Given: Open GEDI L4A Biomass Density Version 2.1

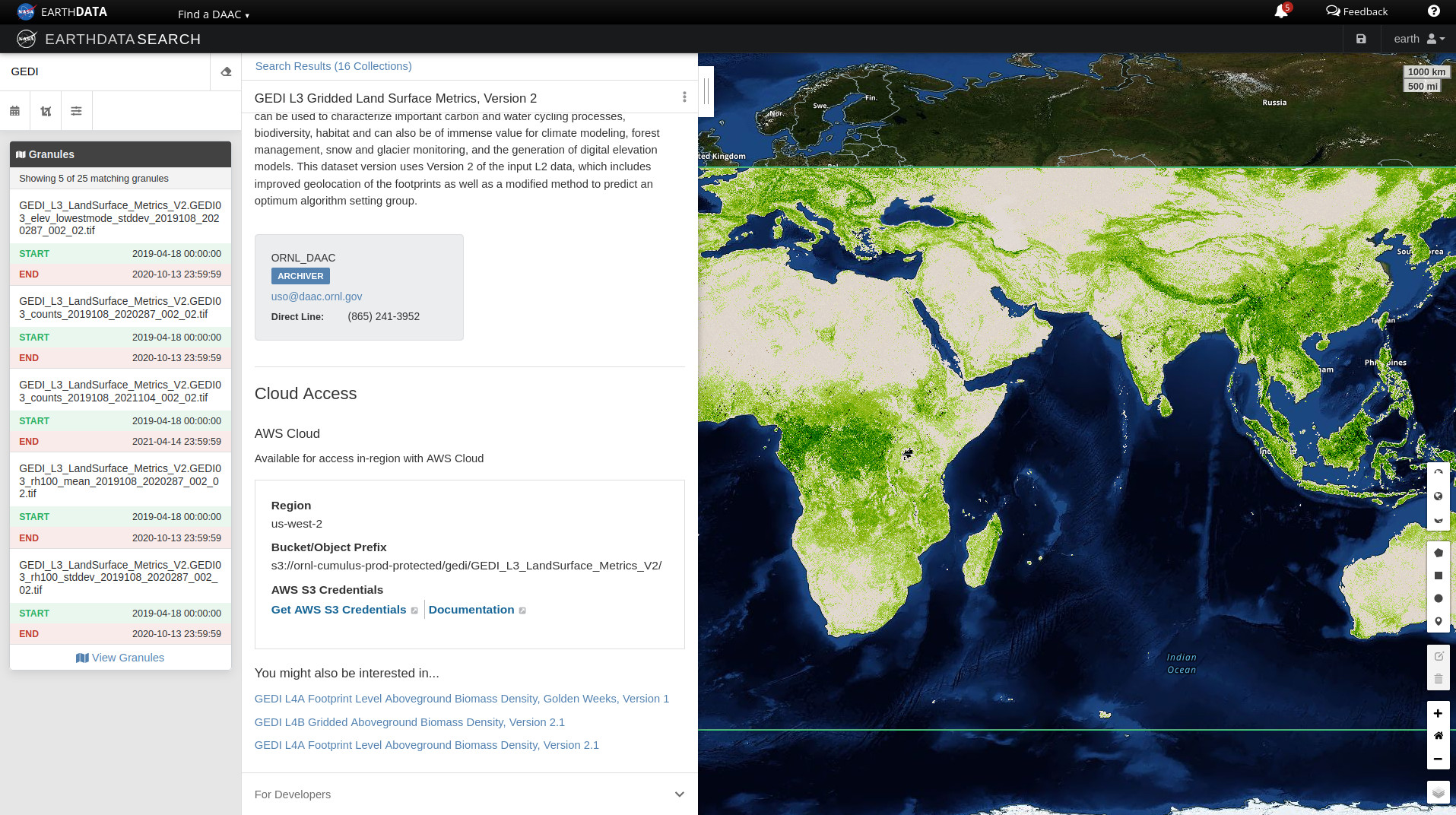Looking at the screenshot, I should coord(427,745).
